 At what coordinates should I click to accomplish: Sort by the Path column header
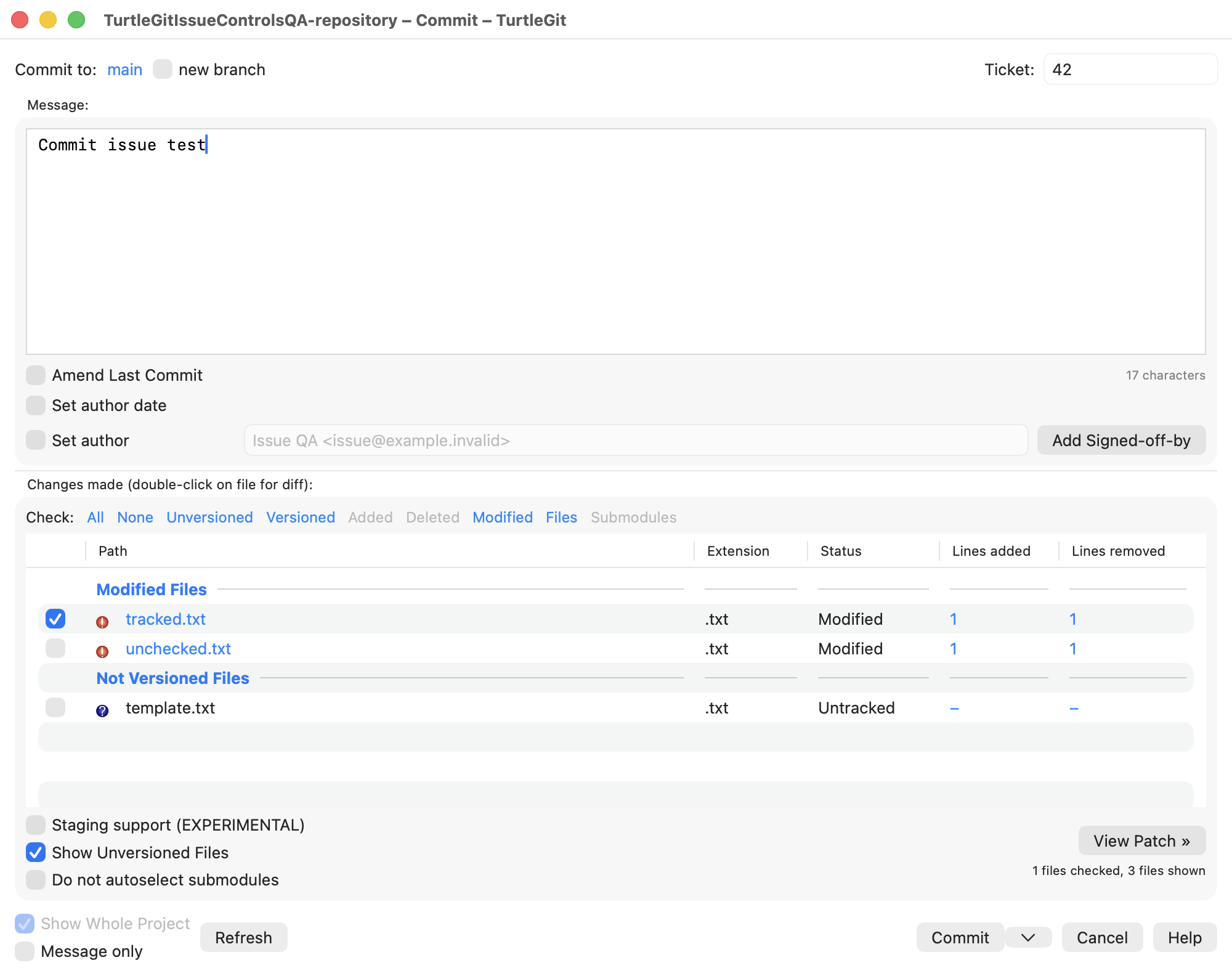389,551
